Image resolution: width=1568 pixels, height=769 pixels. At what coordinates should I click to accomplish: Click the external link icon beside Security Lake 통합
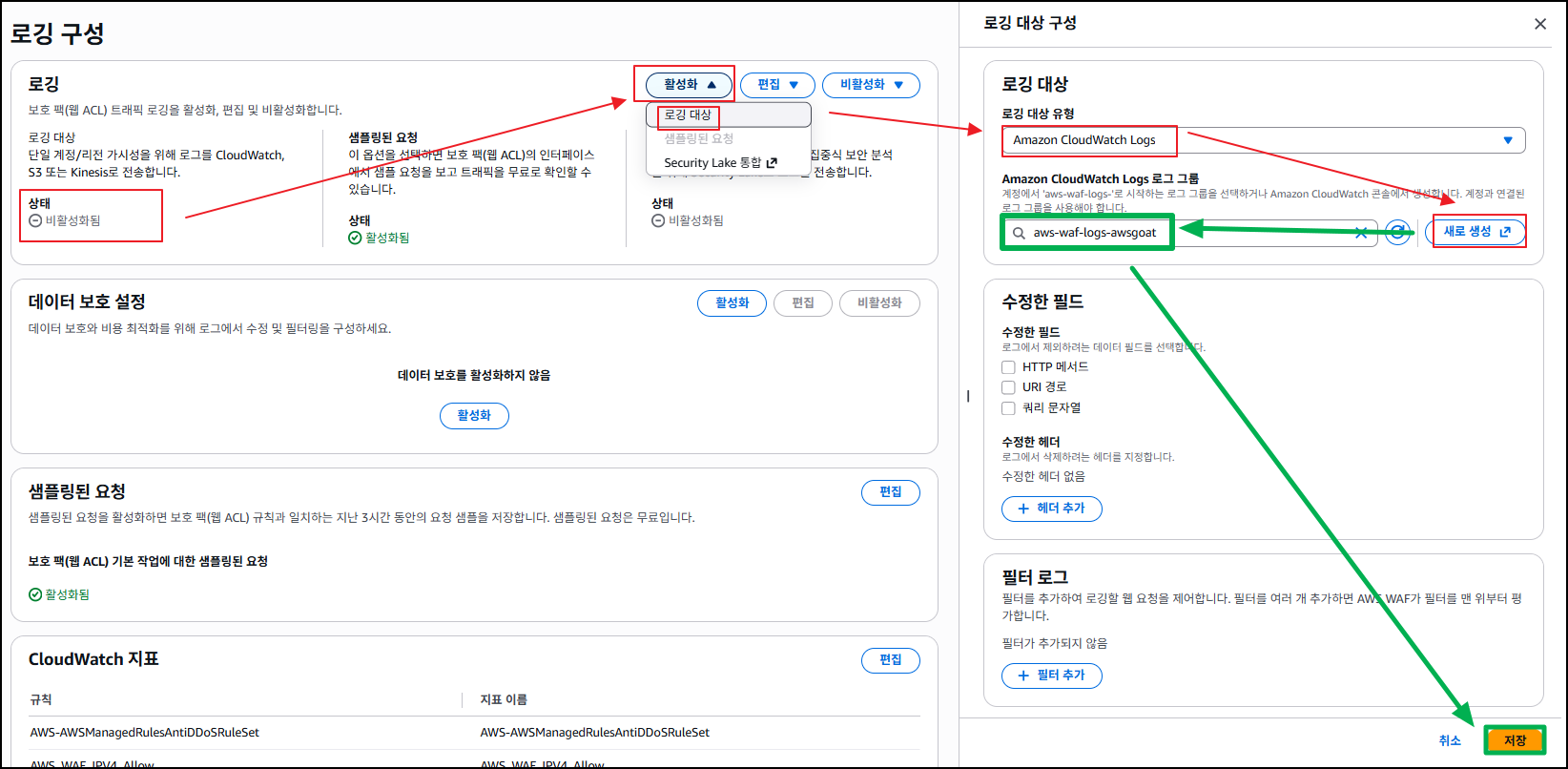tap(772, 163)
